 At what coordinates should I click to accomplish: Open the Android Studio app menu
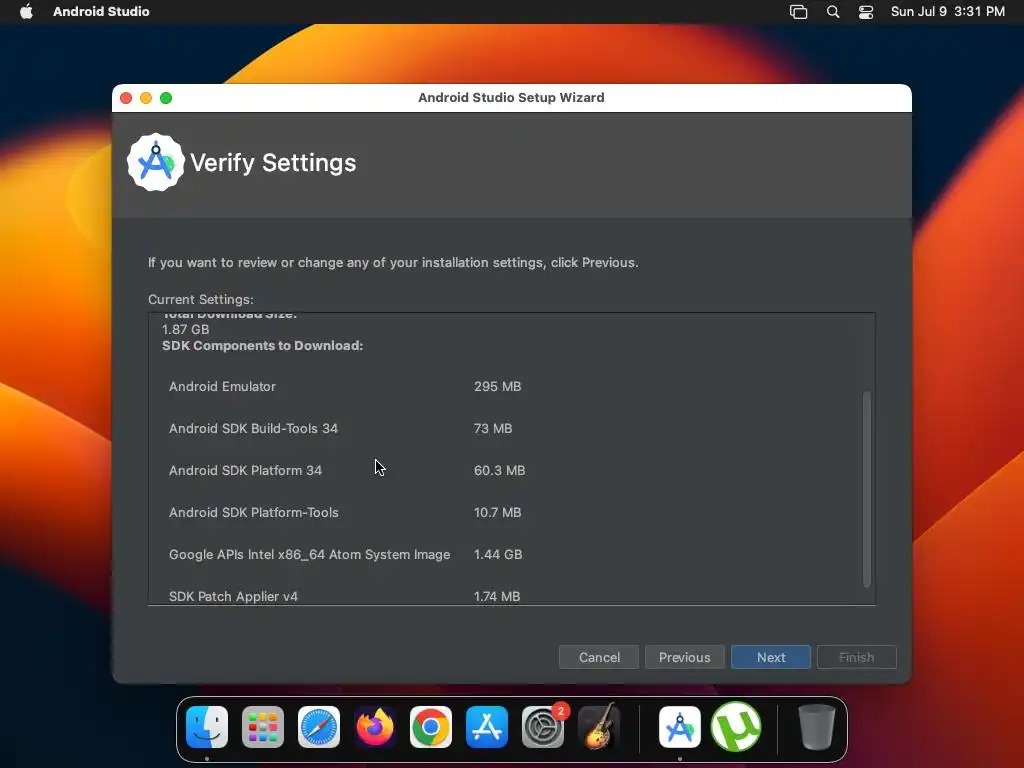point(101,11)
